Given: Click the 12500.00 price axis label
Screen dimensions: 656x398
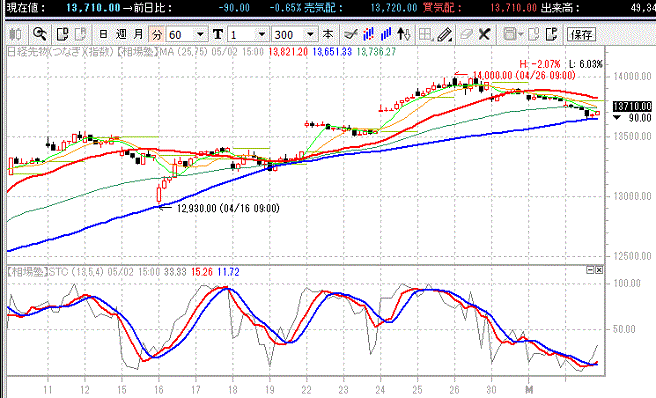Looking at the screenshot, I should click(632, 256).
